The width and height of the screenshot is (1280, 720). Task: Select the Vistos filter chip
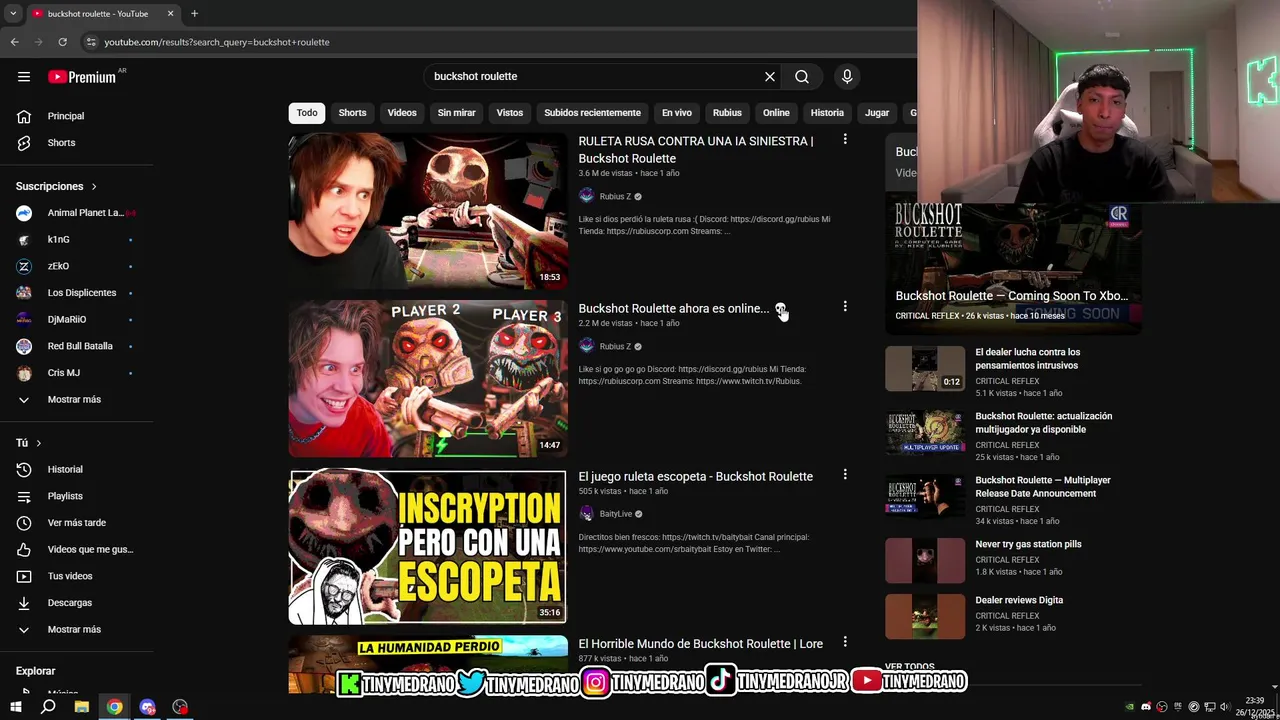pos(510,113)
